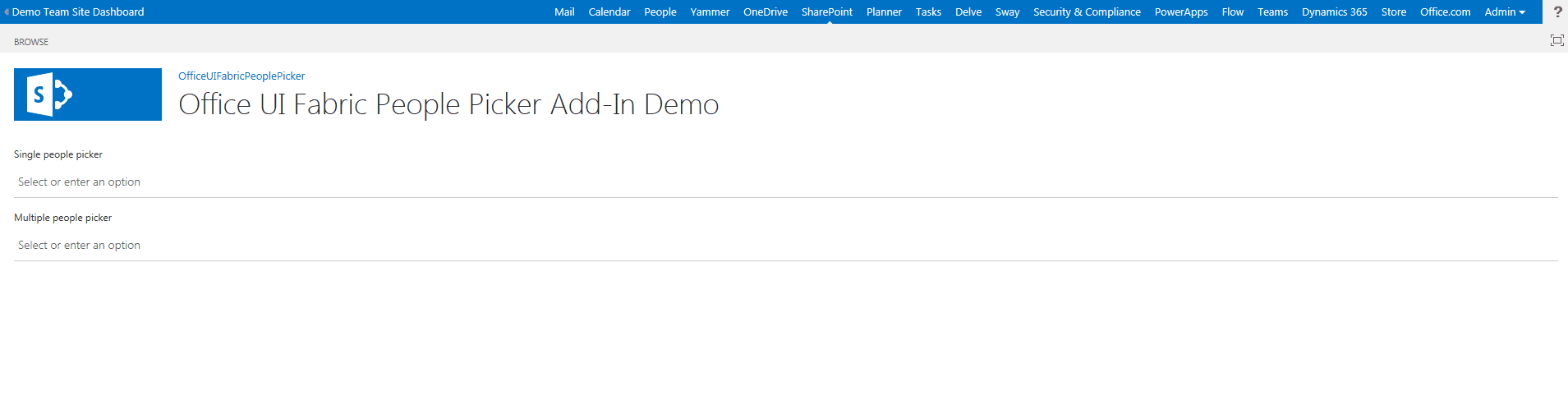The image size is (1568, 405).
Task: Click the SharePoint logo image
Action: click(x=88, y=94)
